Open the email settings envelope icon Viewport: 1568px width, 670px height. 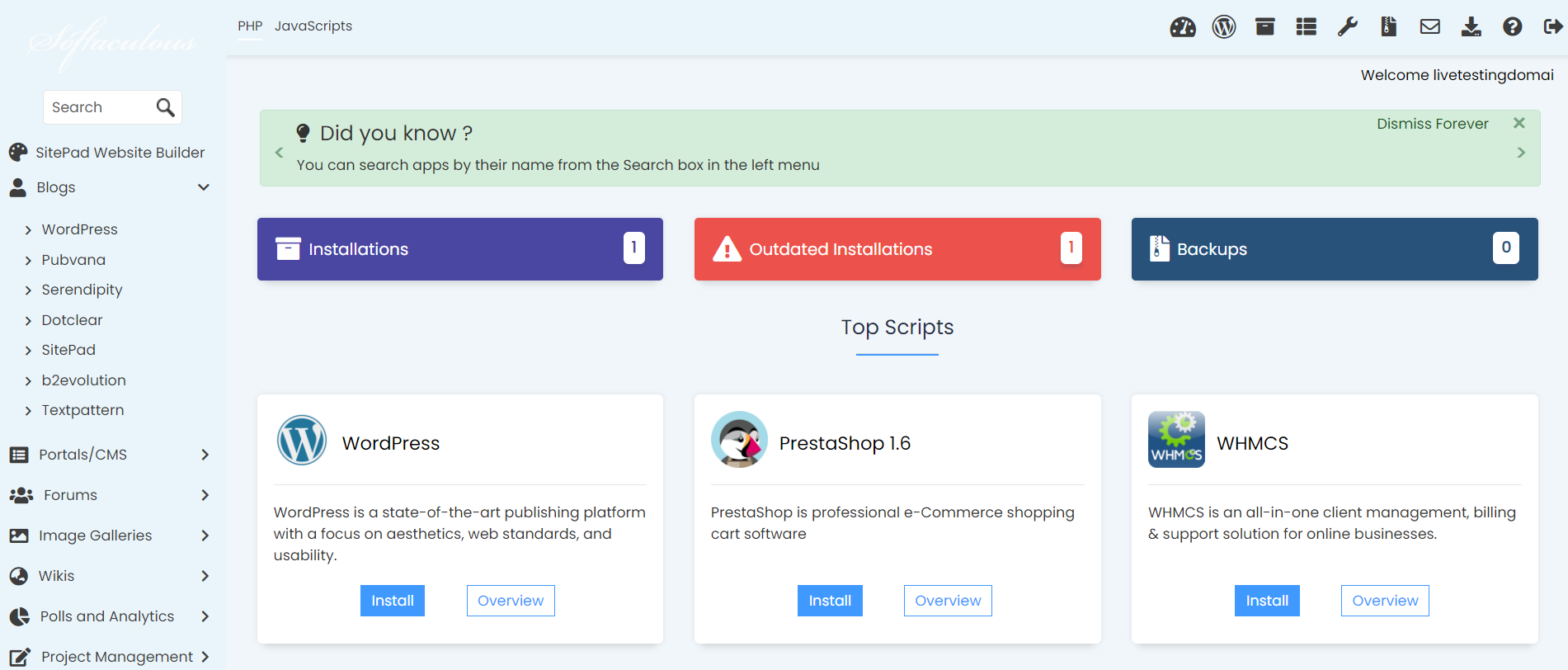tap(1430, 27)
